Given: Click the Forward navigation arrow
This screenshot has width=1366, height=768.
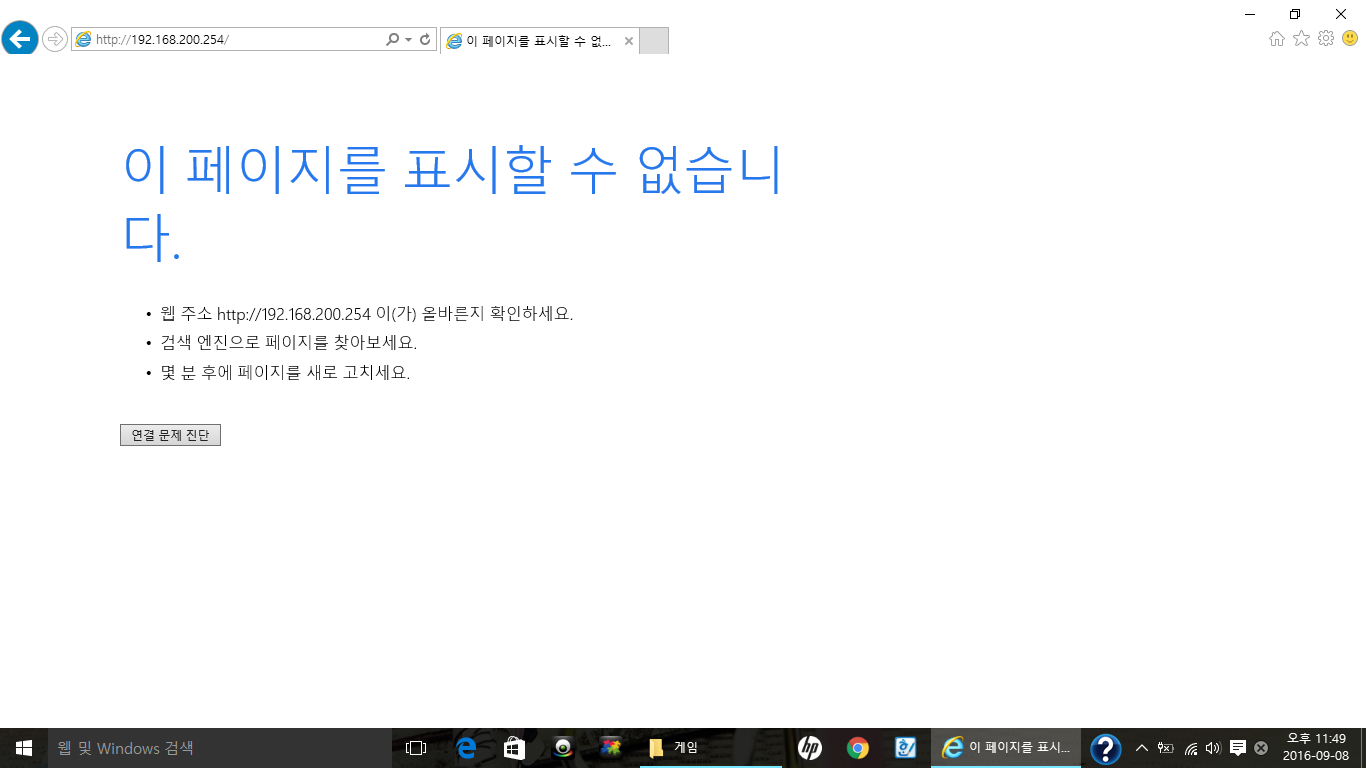Looking at the screenshot, I should 55,39.
